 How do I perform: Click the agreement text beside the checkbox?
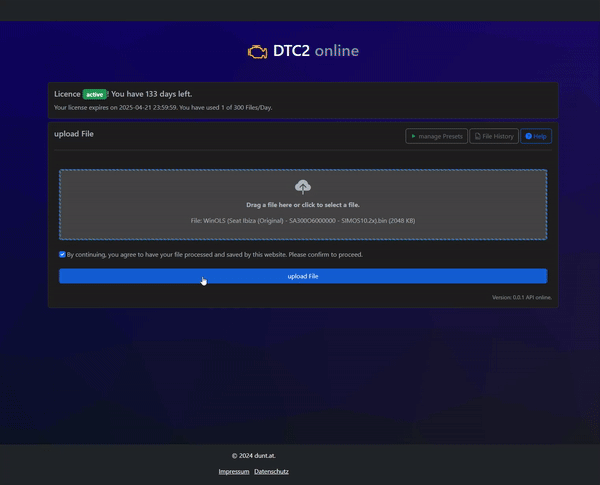214,254
